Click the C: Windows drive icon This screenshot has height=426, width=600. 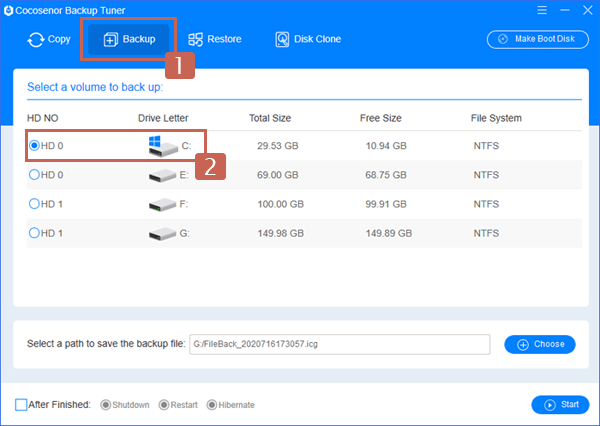click(x=163, y=146)
